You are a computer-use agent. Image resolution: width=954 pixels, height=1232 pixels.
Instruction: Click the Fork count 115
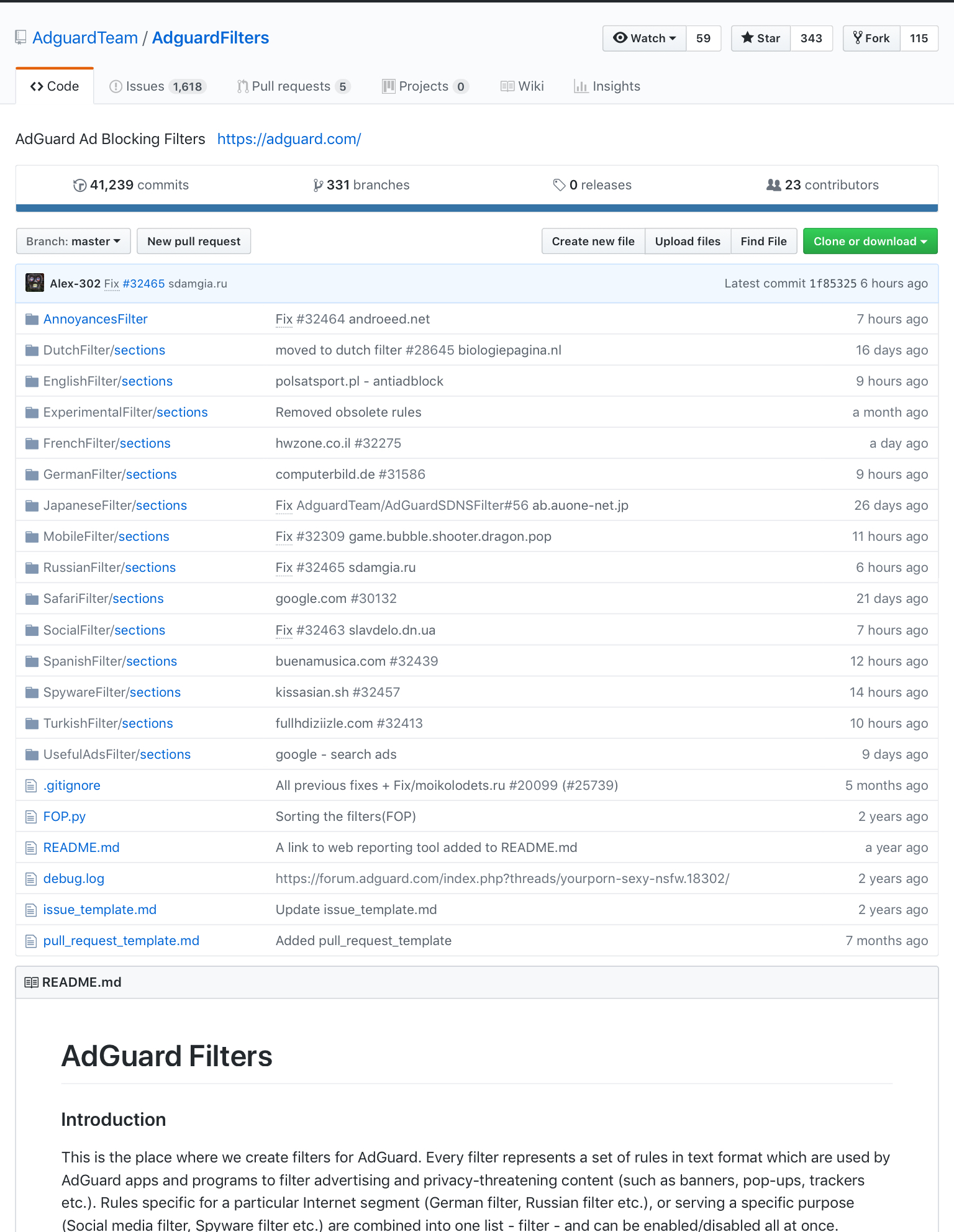pos(919,38)
